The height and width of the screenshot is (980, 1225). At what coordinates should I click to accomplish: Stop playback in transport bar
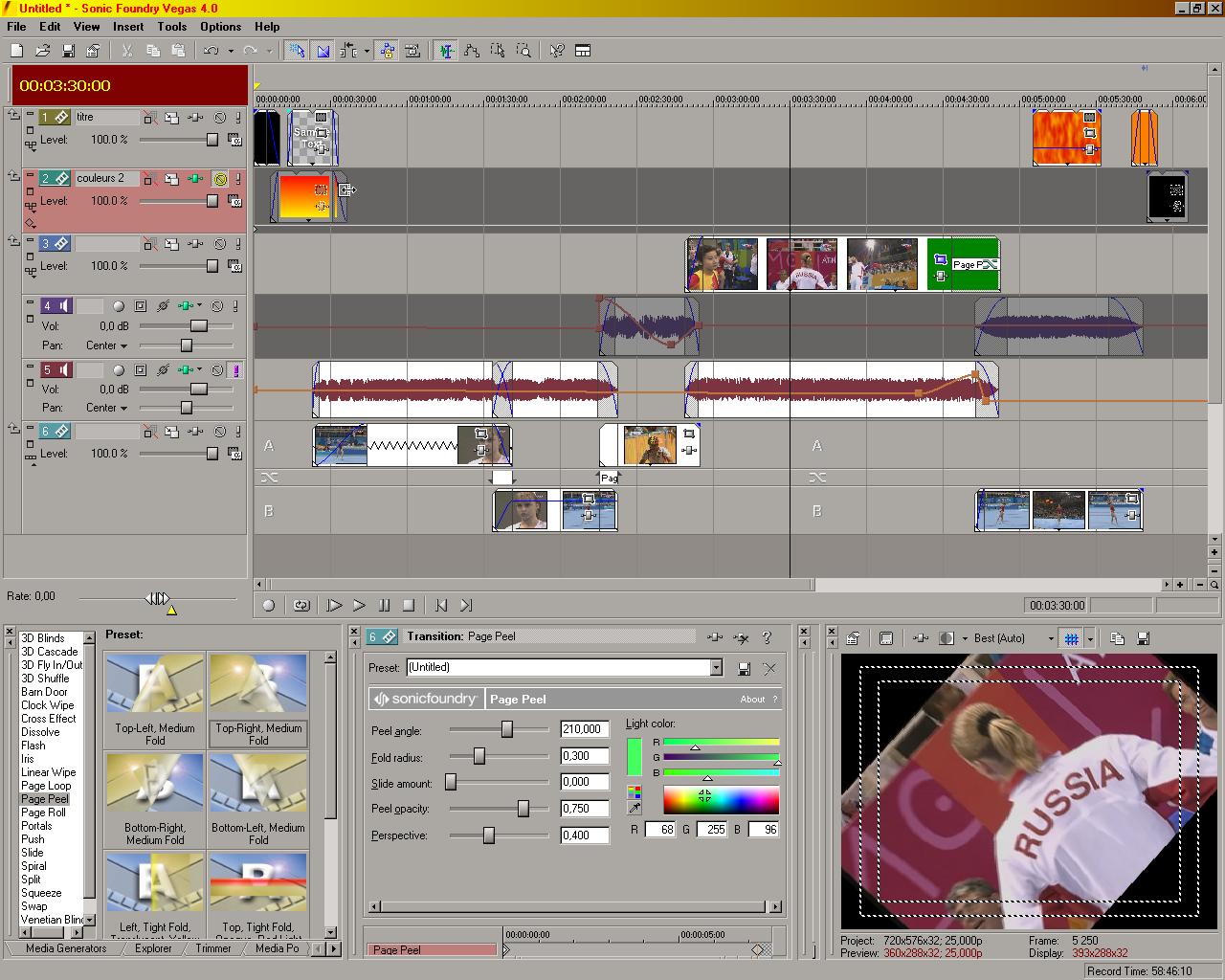tap(409, 605)
